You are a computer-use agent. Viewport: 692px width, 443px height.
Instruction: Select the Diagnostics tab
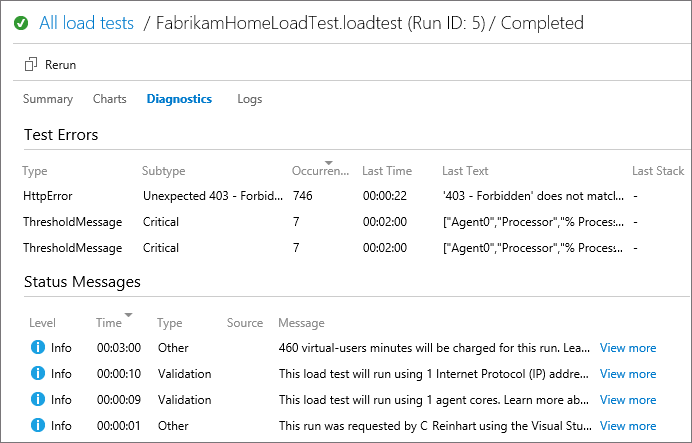(179, 99)
